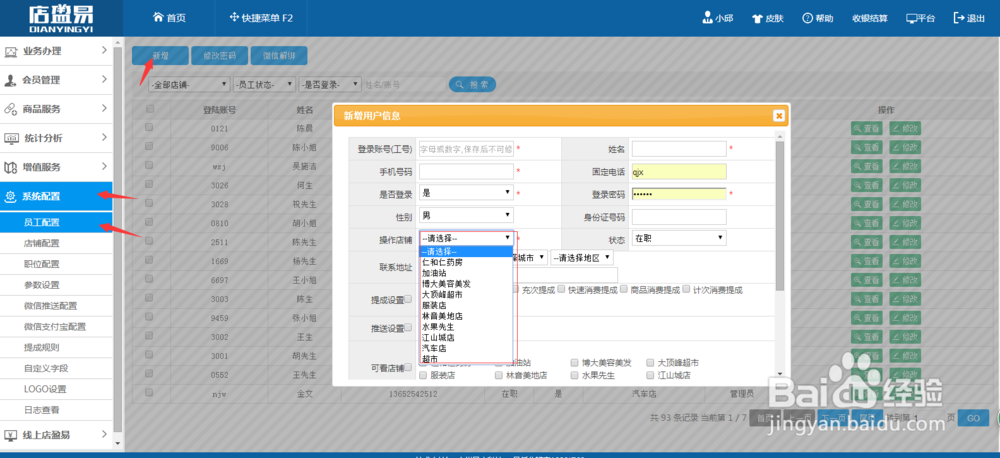
Task: Open the --请选择地区 dropdown
Action: [x=582, y=257]
